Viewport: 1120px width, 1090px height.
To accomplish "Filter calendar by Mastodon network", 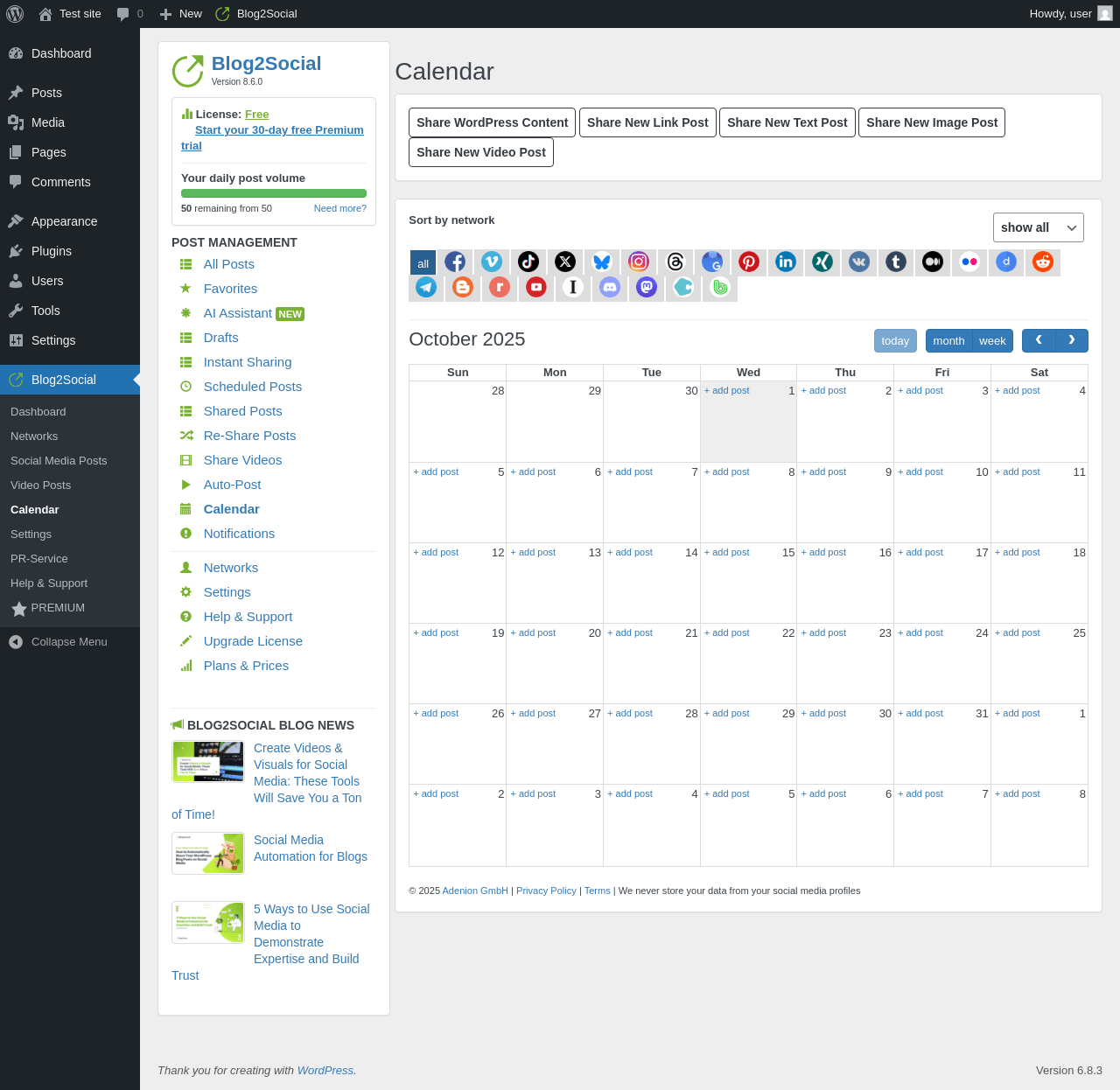I will pos(647,287).
